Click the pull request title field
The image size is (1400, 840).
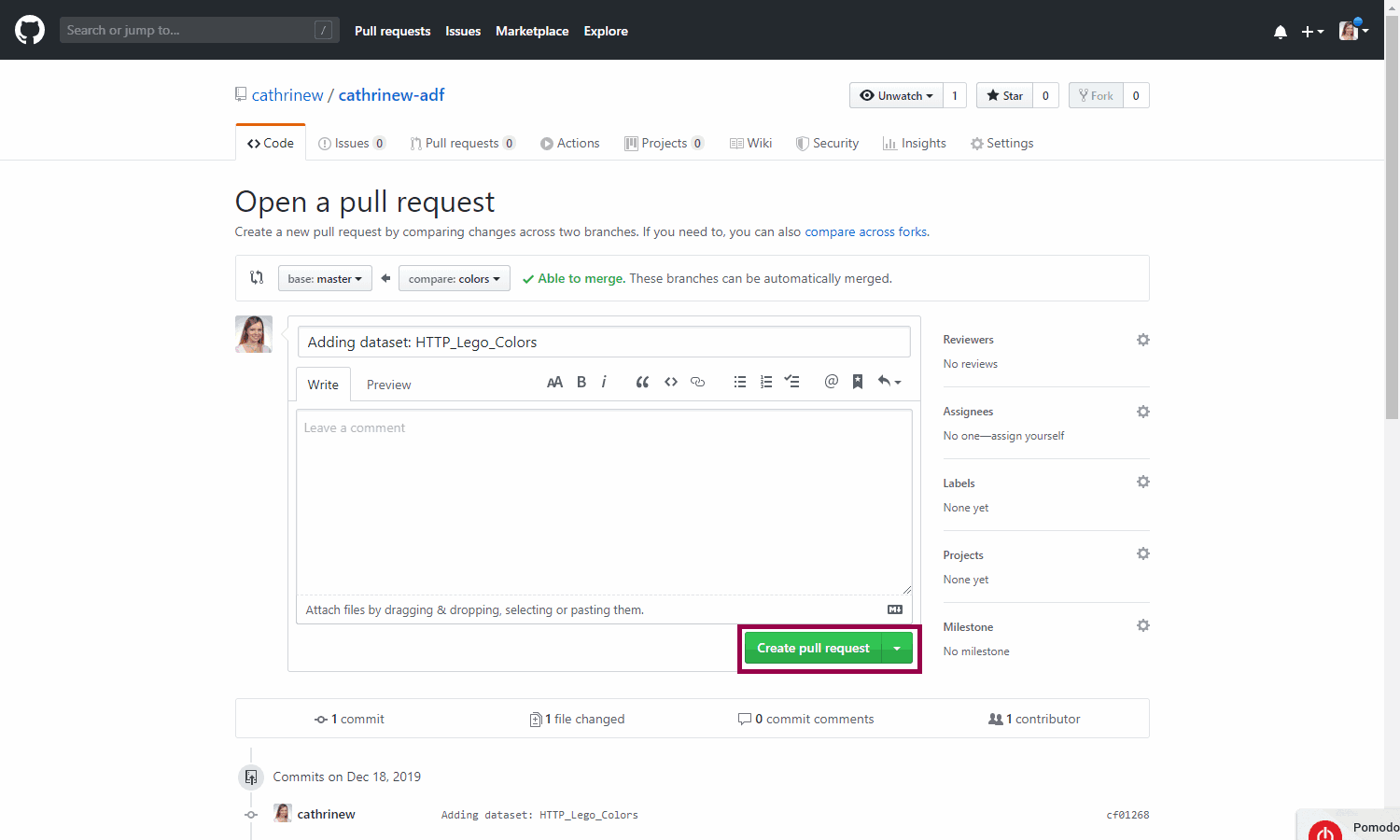tap(604, 343)
